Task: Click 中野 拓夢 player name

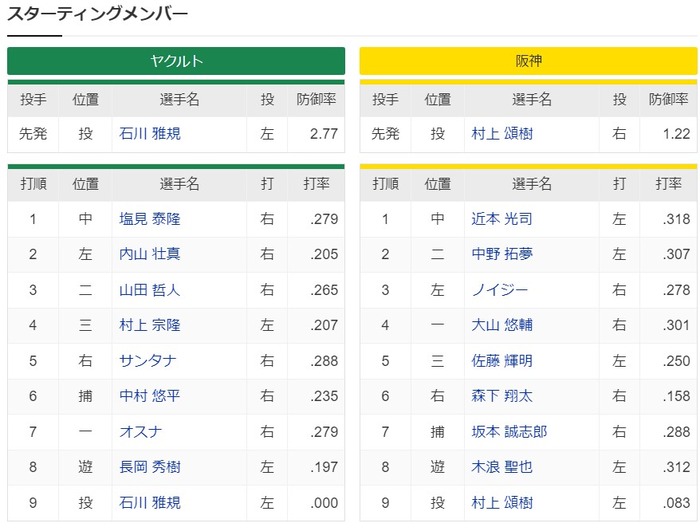Action: tap(501, 254)
